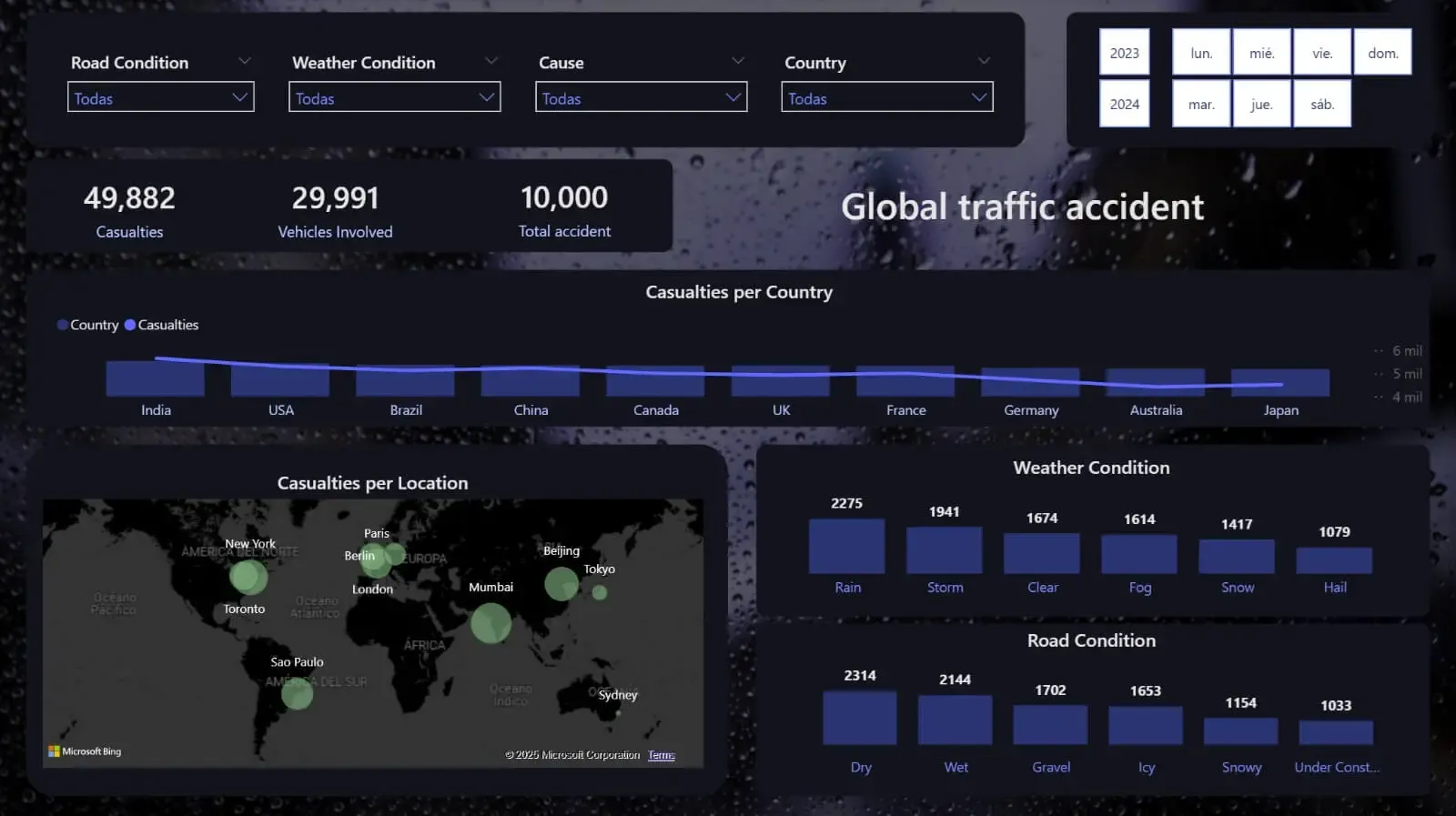Image resolution: width=1456 pixels, height=816 pixels.
Task: Click the Mumbai bubble on map
Action: point(490,623)
